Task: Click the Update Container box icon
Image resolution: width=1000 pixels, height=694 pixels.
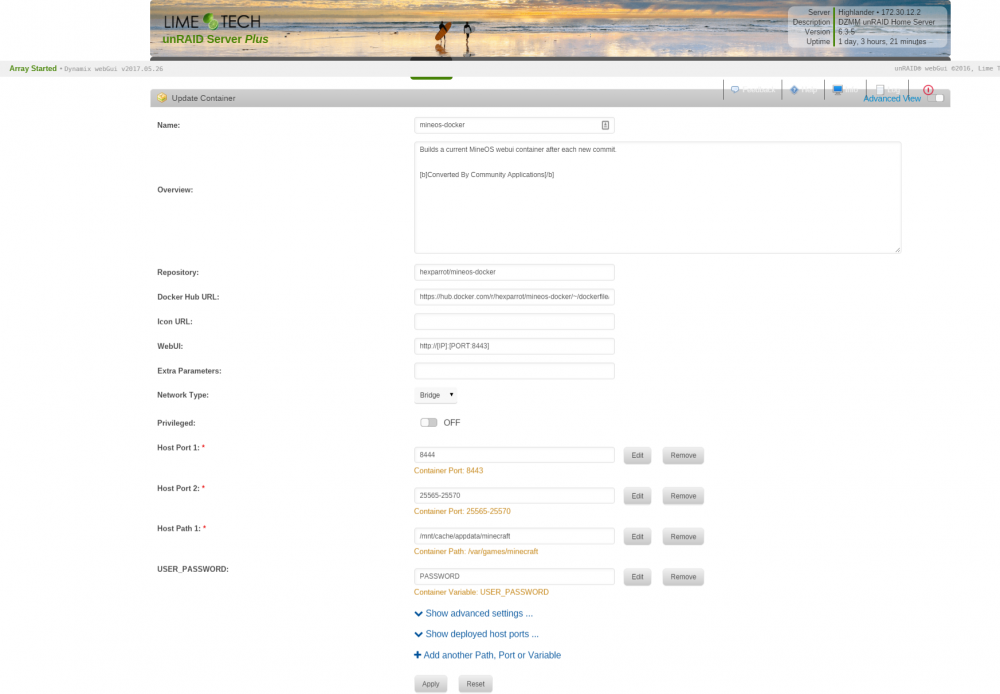Action: coord(162,98)
